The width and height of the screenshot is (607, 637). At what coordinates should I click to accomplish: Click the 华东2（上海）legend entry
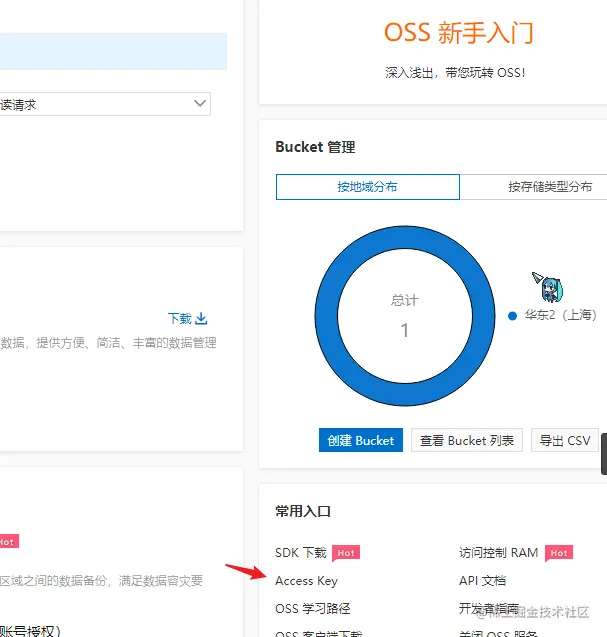point(553,315)
